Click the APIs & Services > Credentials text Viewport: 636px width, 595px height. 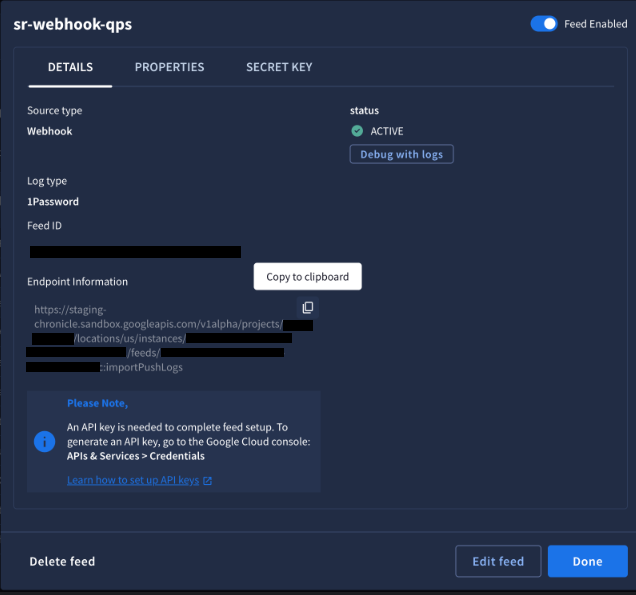coord(135,456)
